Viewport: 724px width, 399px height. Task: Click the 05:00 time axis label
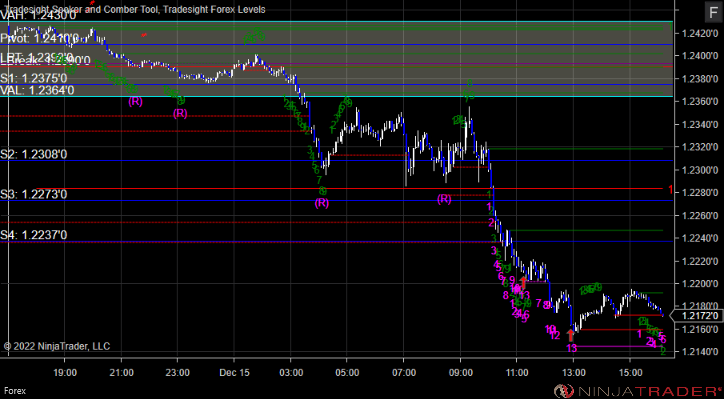(347, 372)
